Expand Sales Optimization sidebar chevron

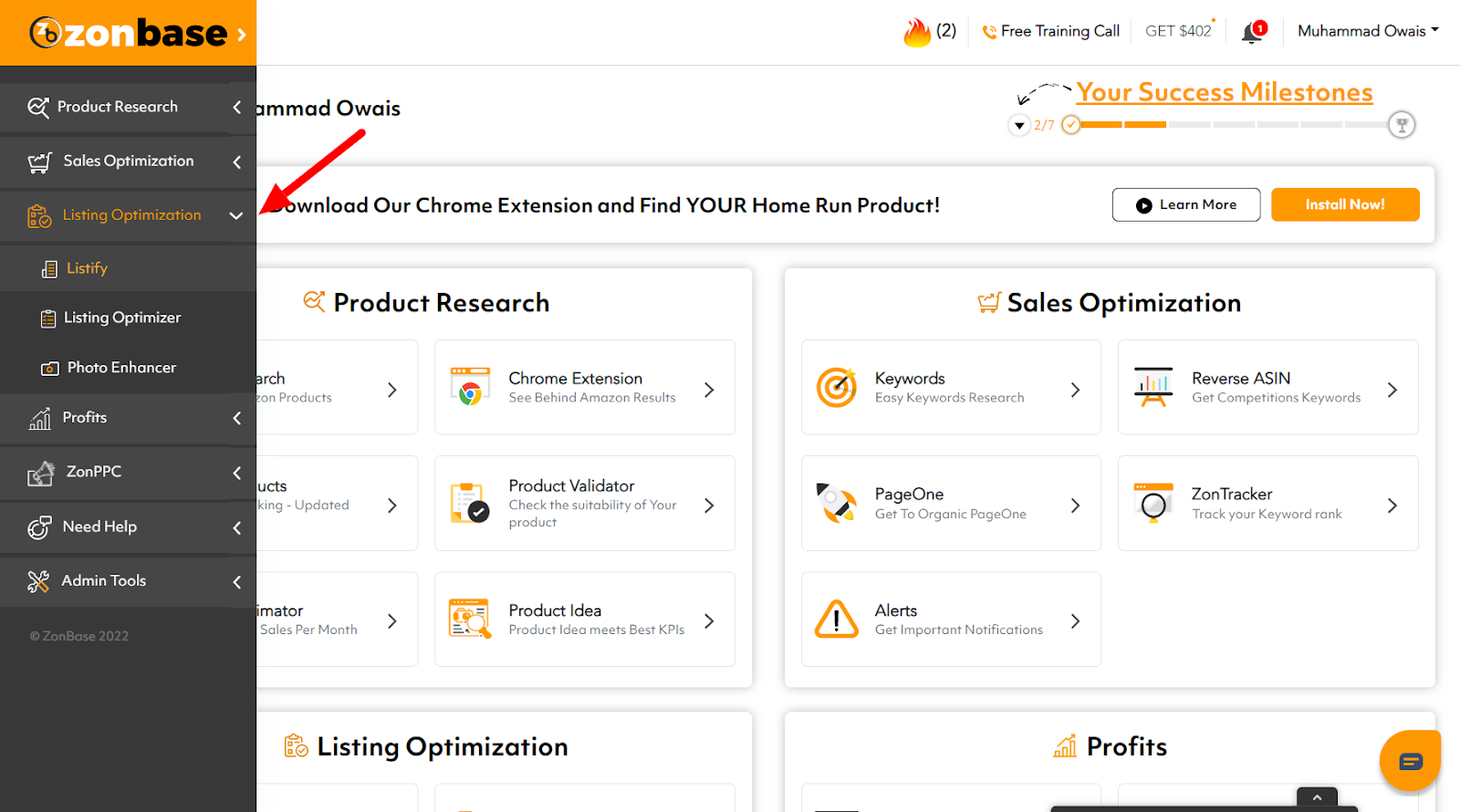tap(237, 162)
